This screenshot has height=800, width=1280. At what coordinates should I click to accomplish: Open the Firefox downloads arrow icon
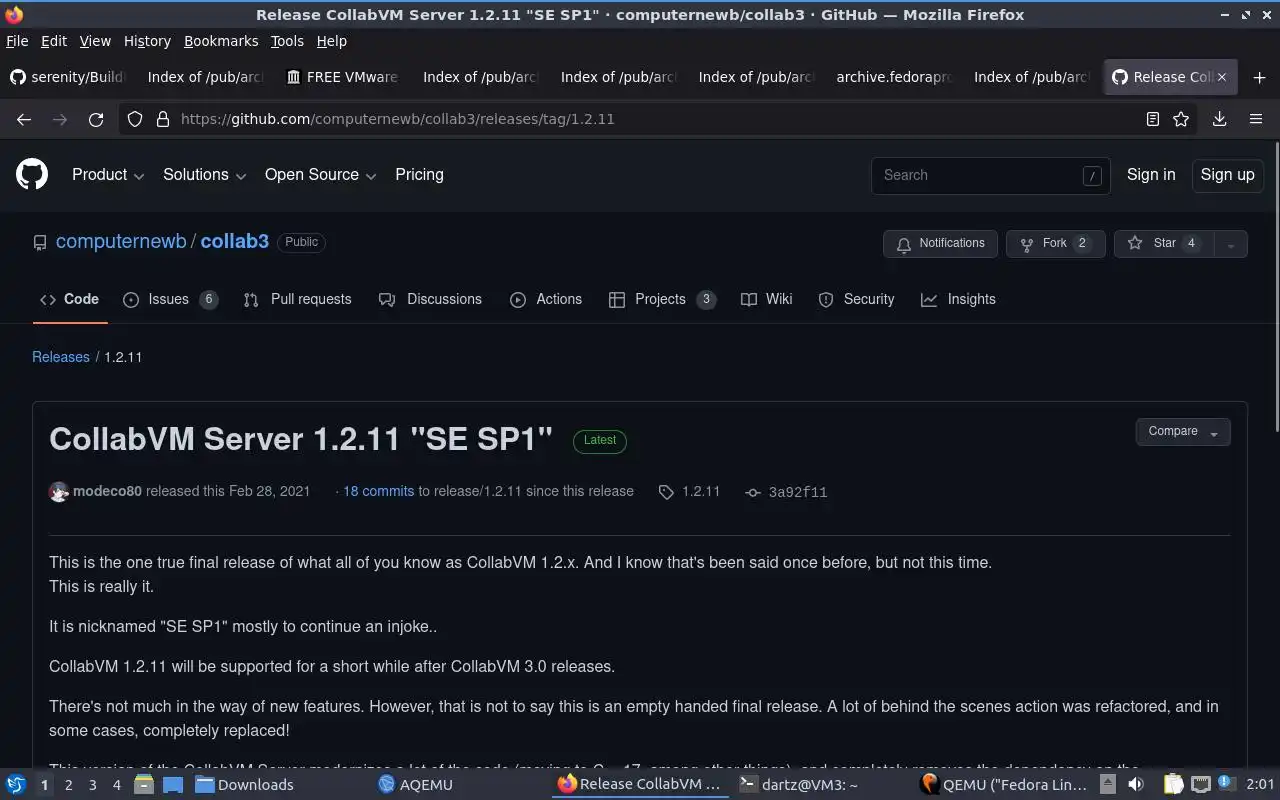pos(1220,119)
